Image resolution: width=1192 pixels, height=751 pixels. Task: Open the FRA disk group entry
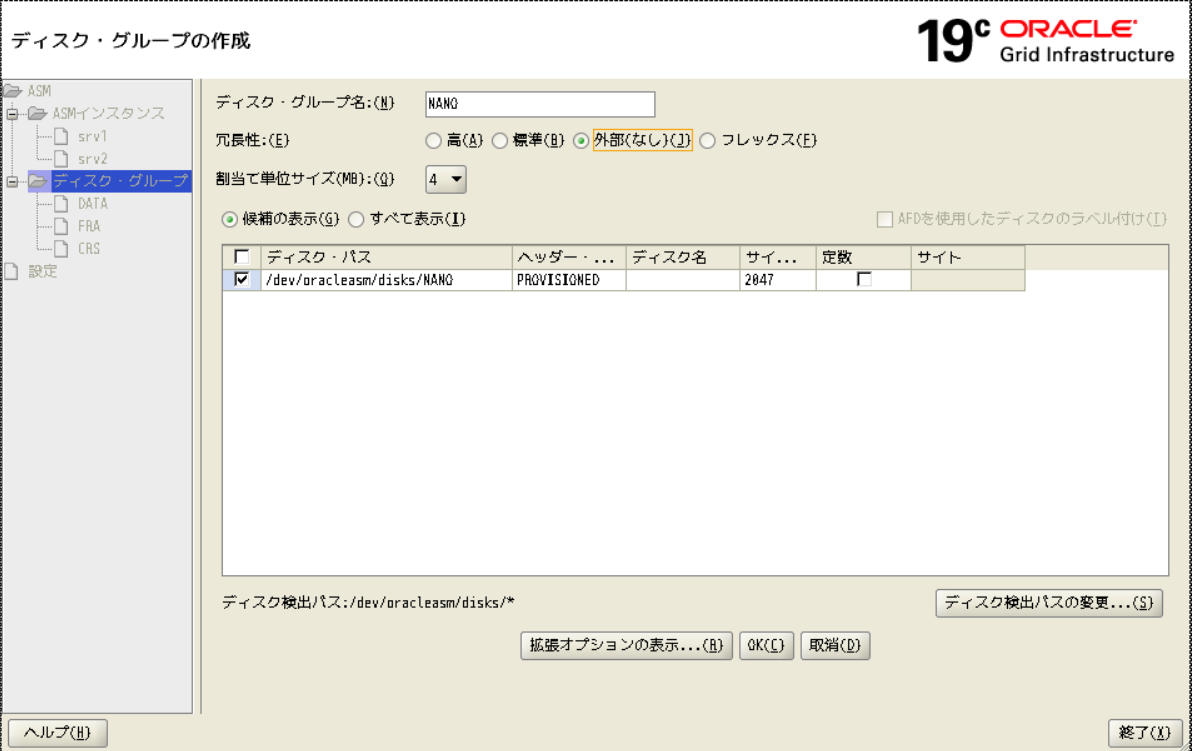tap(89, 226)
